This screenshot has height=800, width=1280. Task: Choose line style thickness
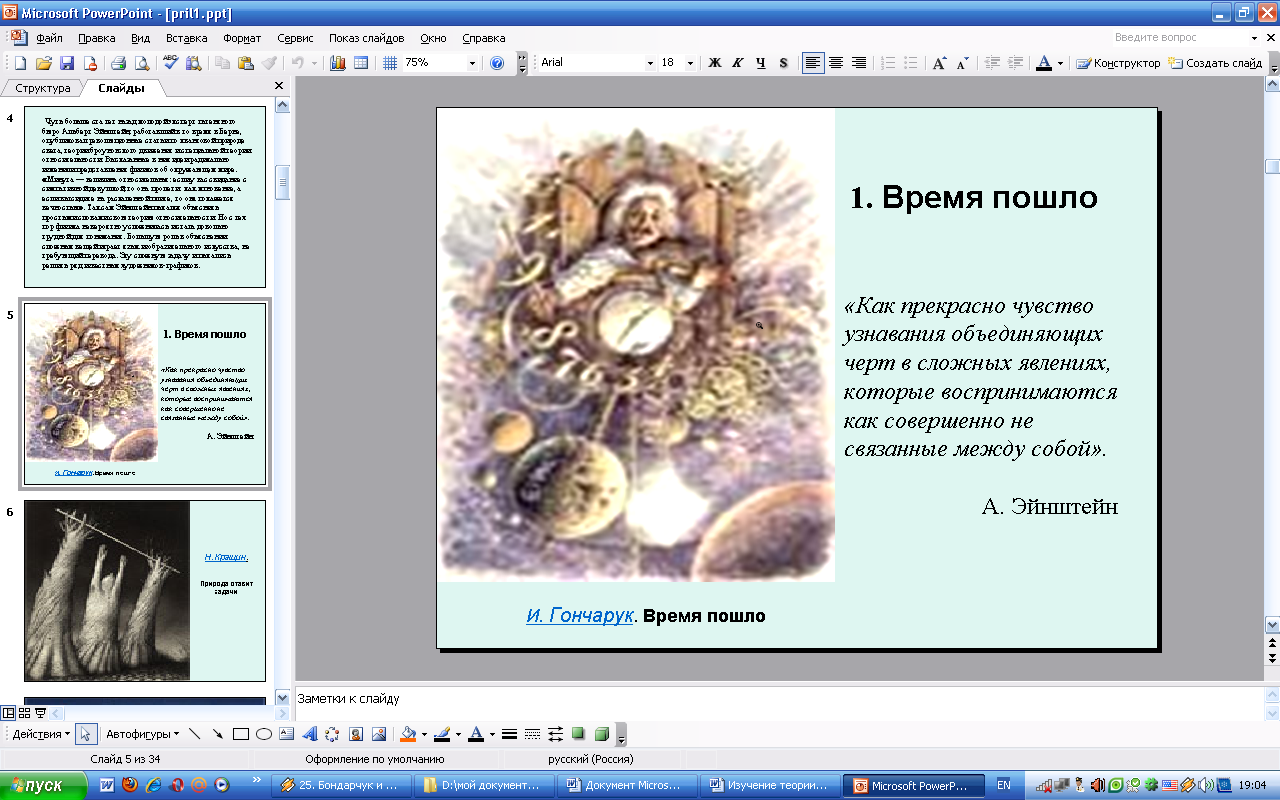click(x=509, y=734)
